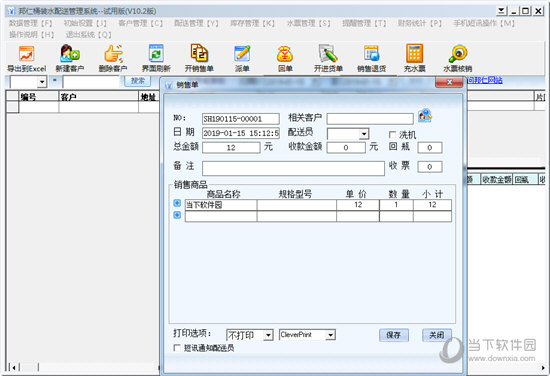Screen dimensions: 550x376
Task: Tick the 洗机 checkbox
Action: tap(392, 135)
